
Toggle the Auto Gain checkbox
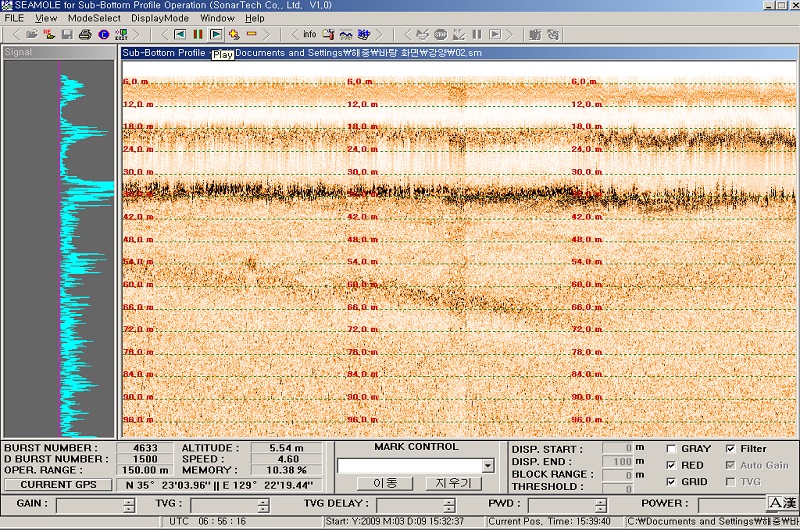tap(731, 465)
